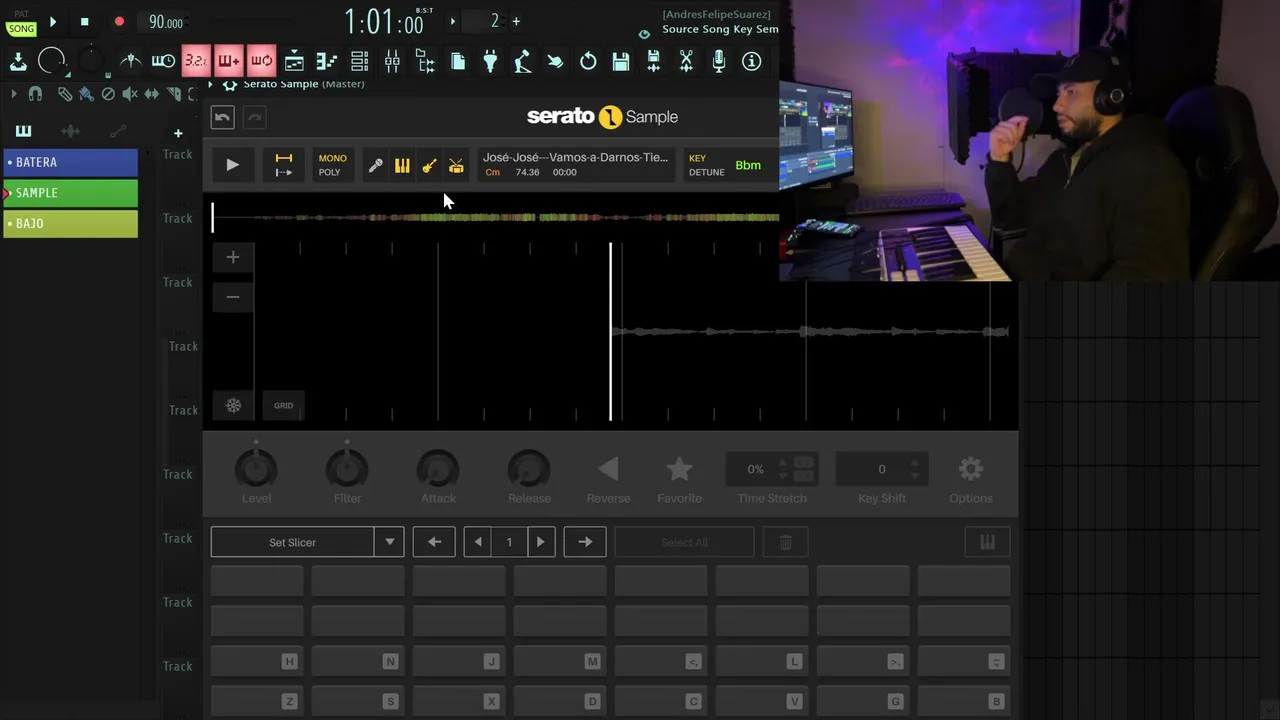Screen dimensions: 1280x720
Task: Expand the Serato Sample plugin menu arrow
Action: coord(212,84)
